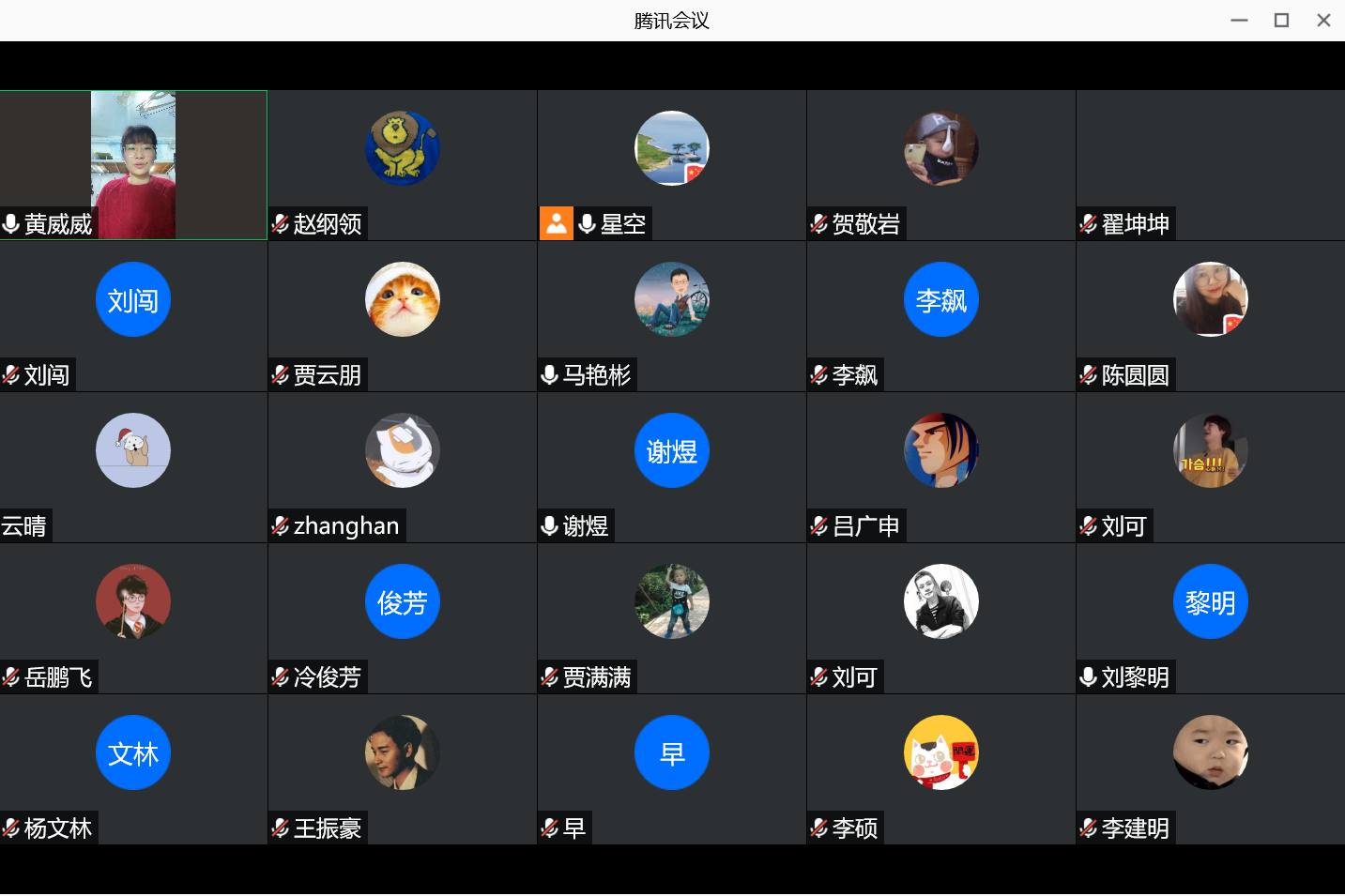Click the lion avatar of 赵纲领

pos(403,148)
